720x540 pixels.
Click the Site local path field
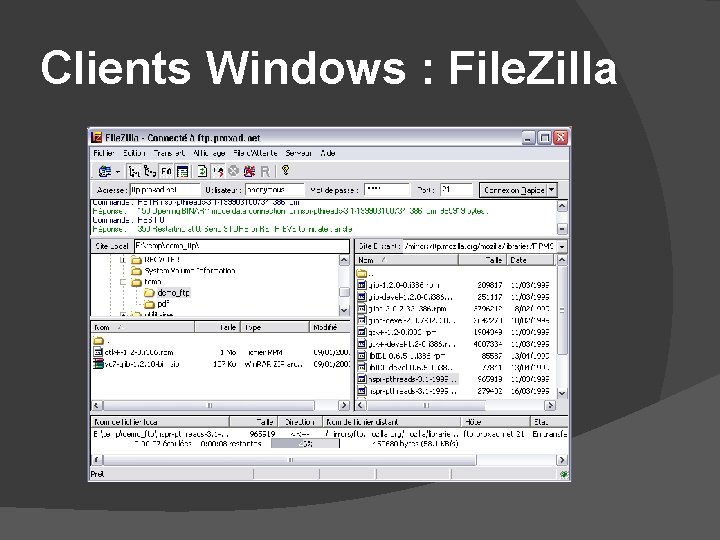pyautogui.click(x=242, y=246)
